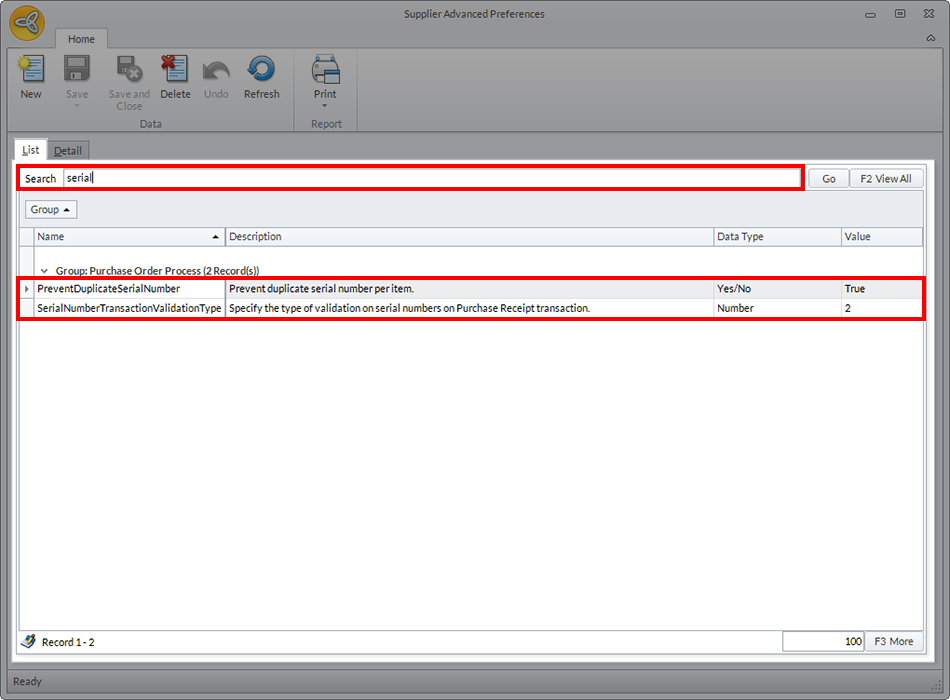Collapse the ribbon using top-right chevron

[931, 37]
